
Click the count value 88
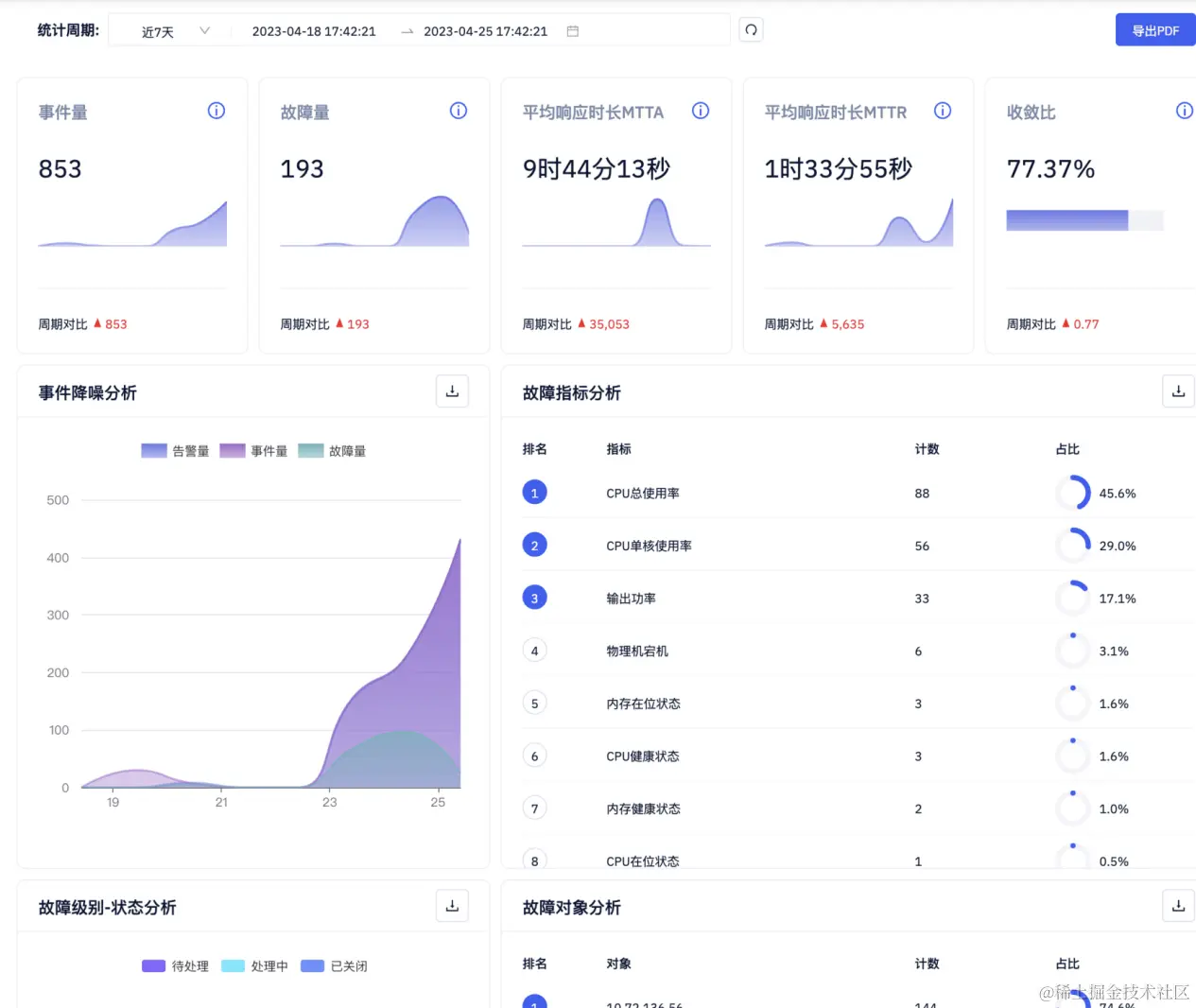tap(922, 494)
